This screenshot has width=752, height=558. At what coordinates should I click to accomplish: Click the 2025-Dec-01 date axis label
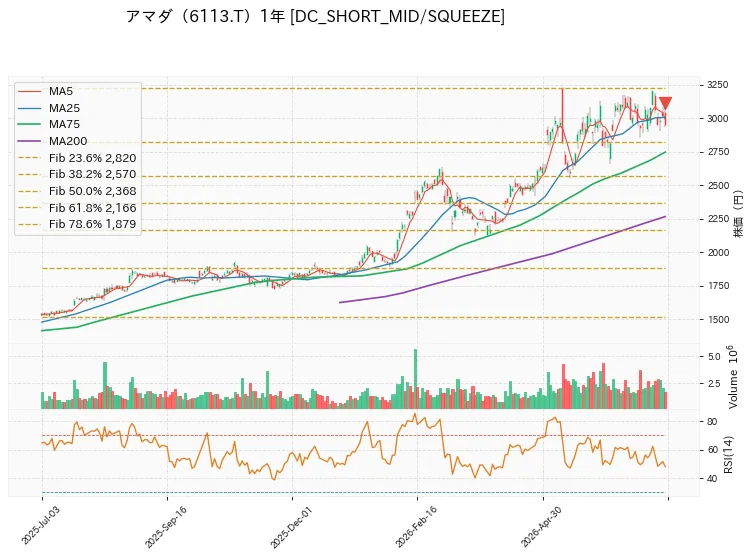tap(291, 527)
